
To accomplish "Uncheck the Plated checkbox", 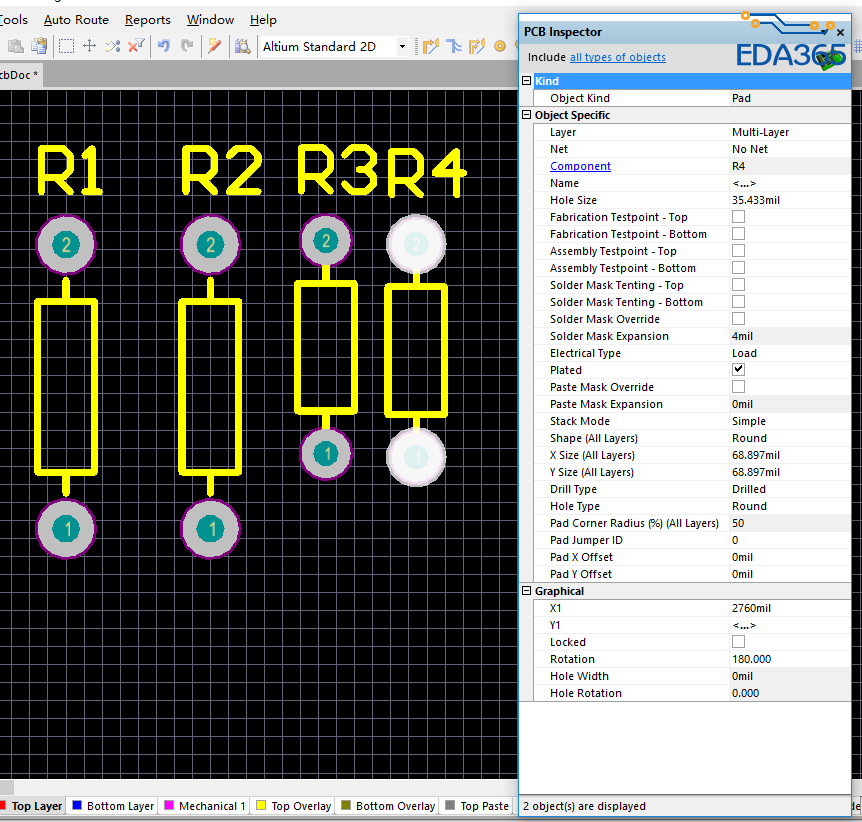I will (738, 370).
